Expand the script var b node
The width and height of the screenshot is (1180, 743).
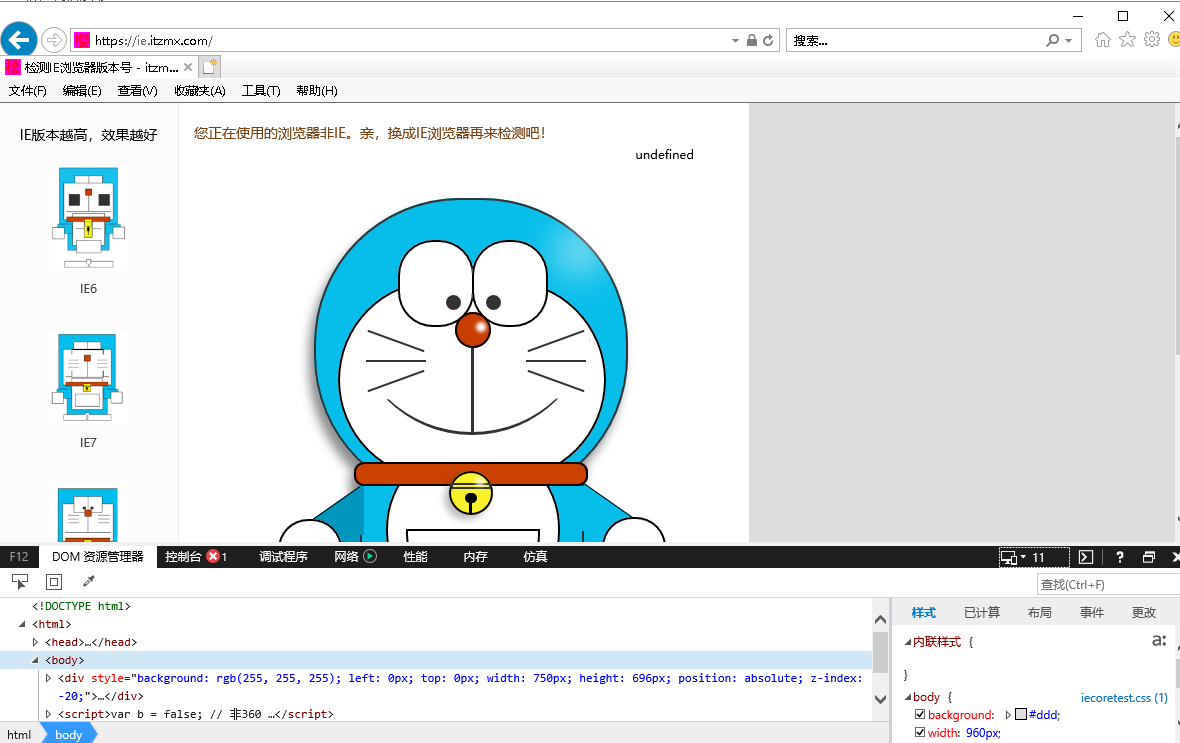pyautogui.click(x=49, y=714)
